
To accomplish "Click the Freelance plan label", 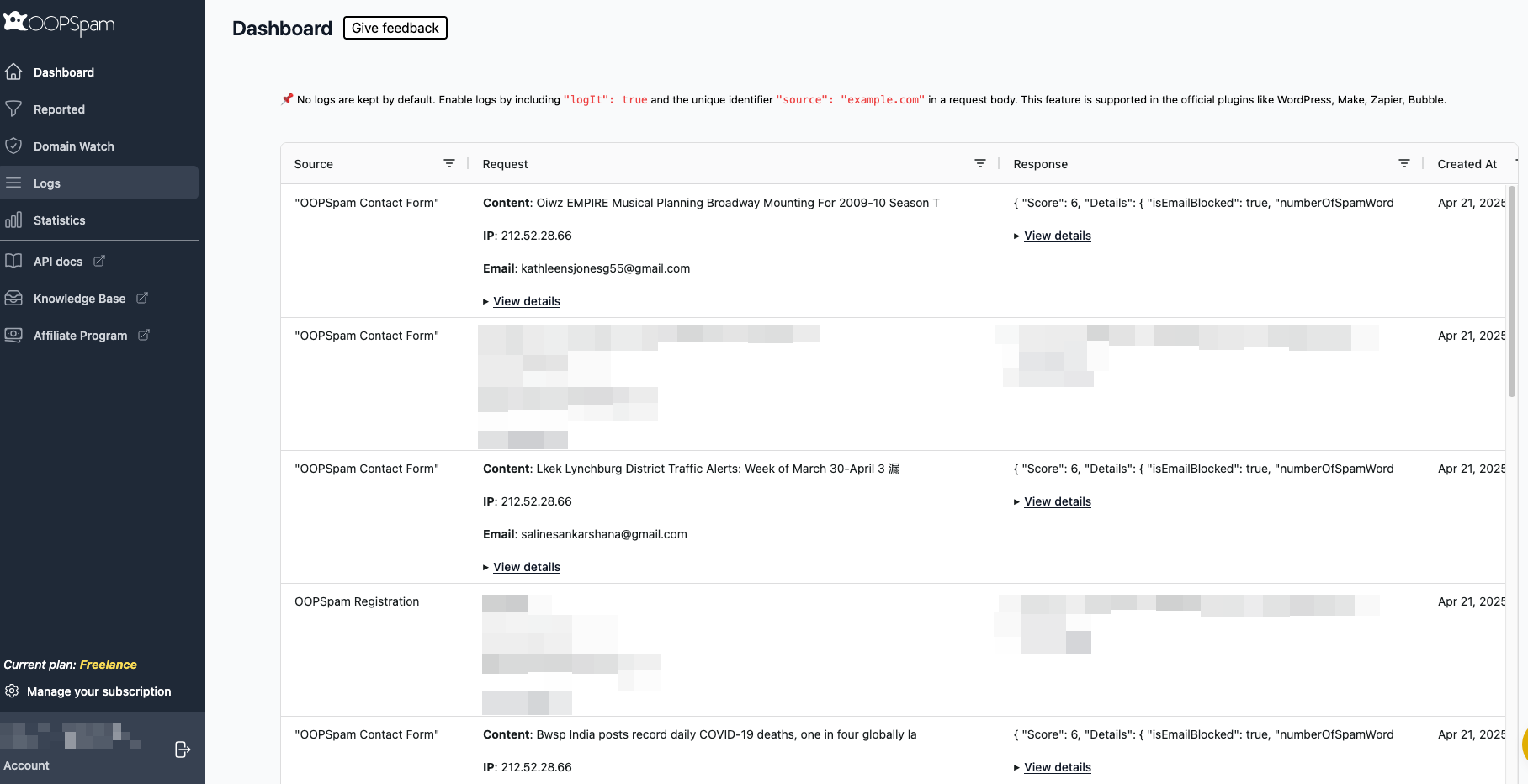I will click(x=109, y=665).
